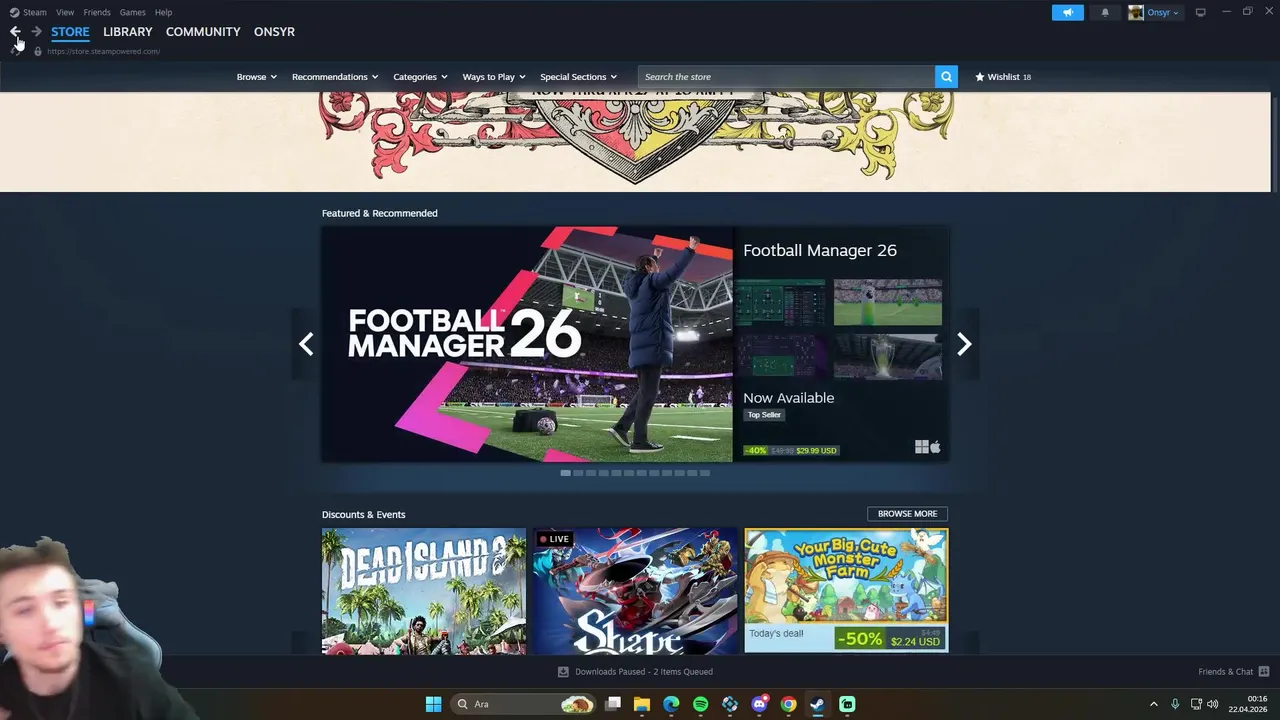Open File Explorer from the taskbar
Image resolution: width=1280 pixels, height=720 pixels.
coord(642,704)
